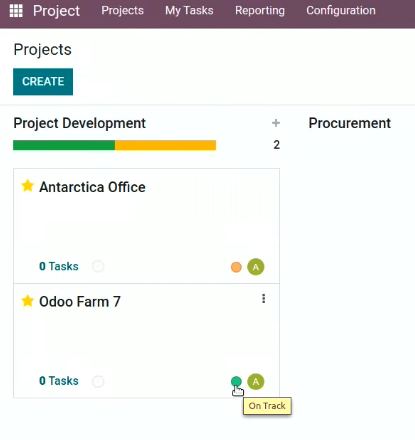Open the My Tasks menu

[189, 11]
